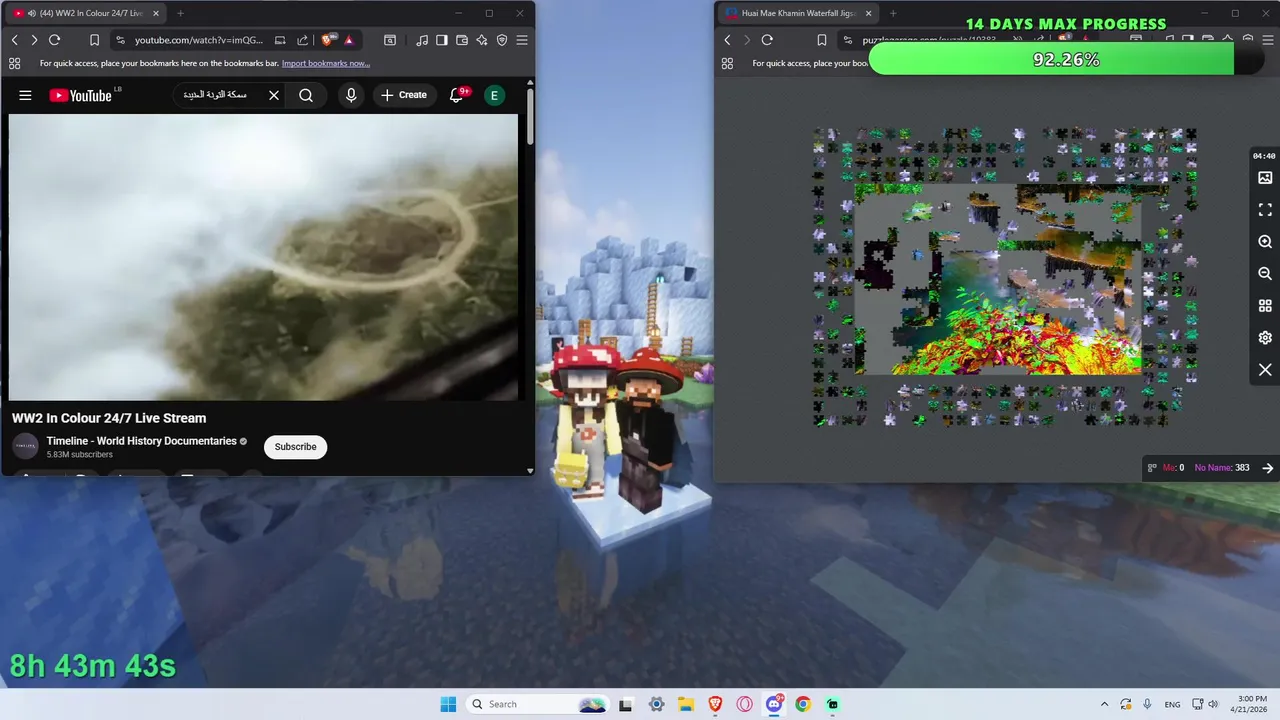Viewport: 1280px width, 720px height.
Task: Open the browser main menu in YouTube window
Action: pos(522,40)
